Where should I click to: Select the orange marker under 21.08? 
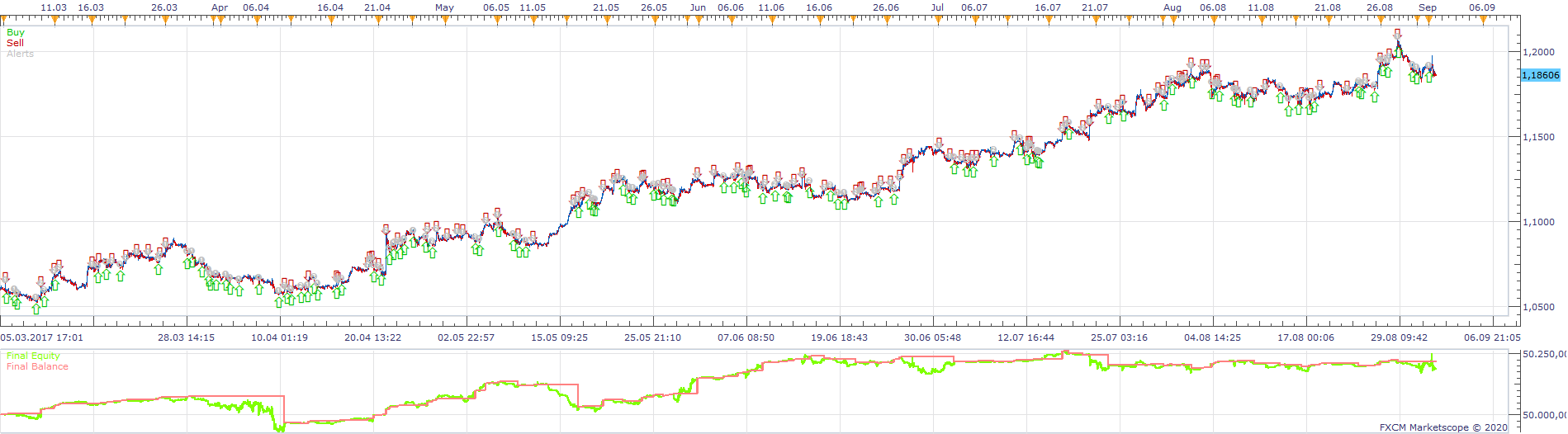click(x=1328, y=20)
